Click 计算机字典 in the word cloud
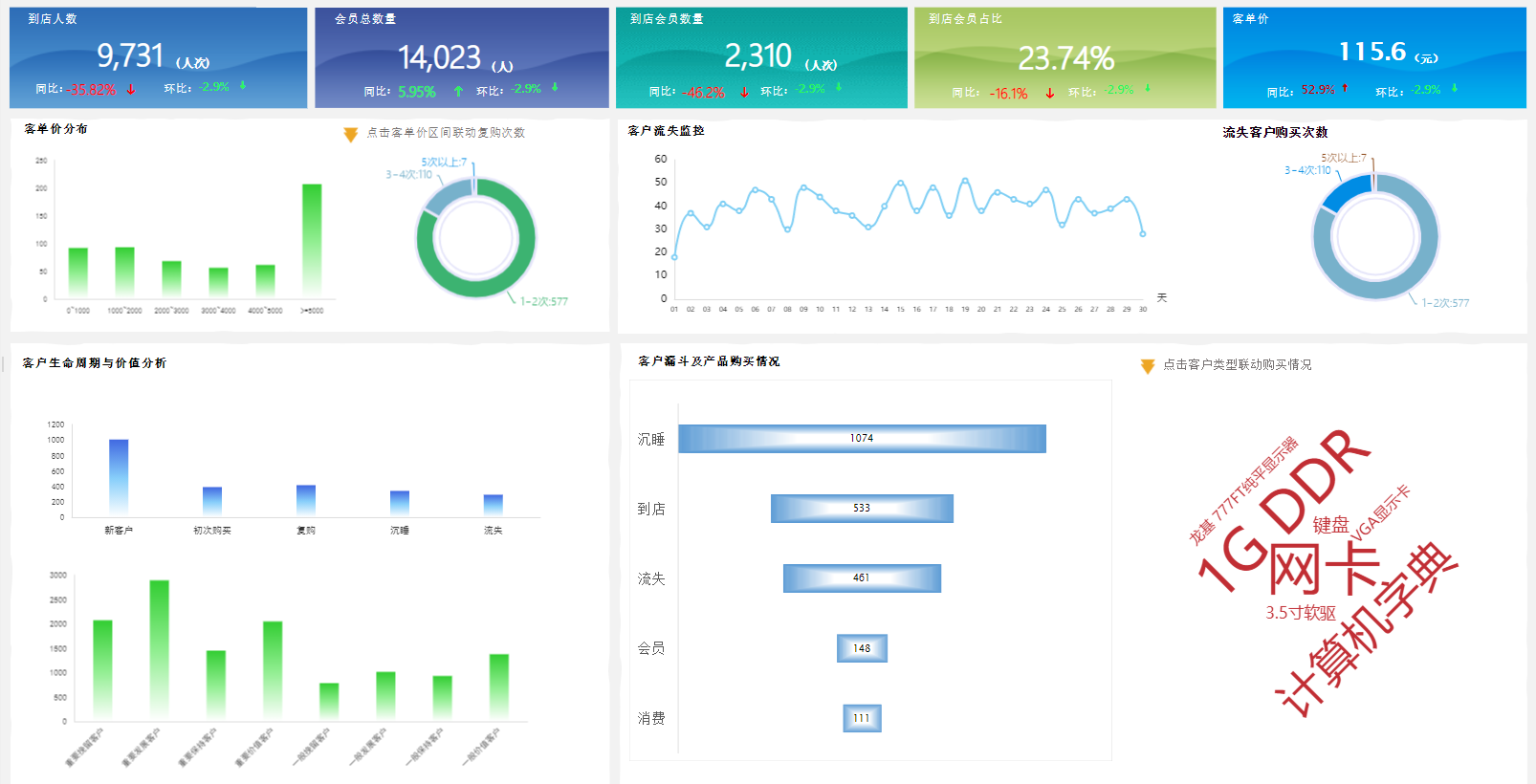The width and height of the screenshot is (1536, 784). (x=1368, y=629)
